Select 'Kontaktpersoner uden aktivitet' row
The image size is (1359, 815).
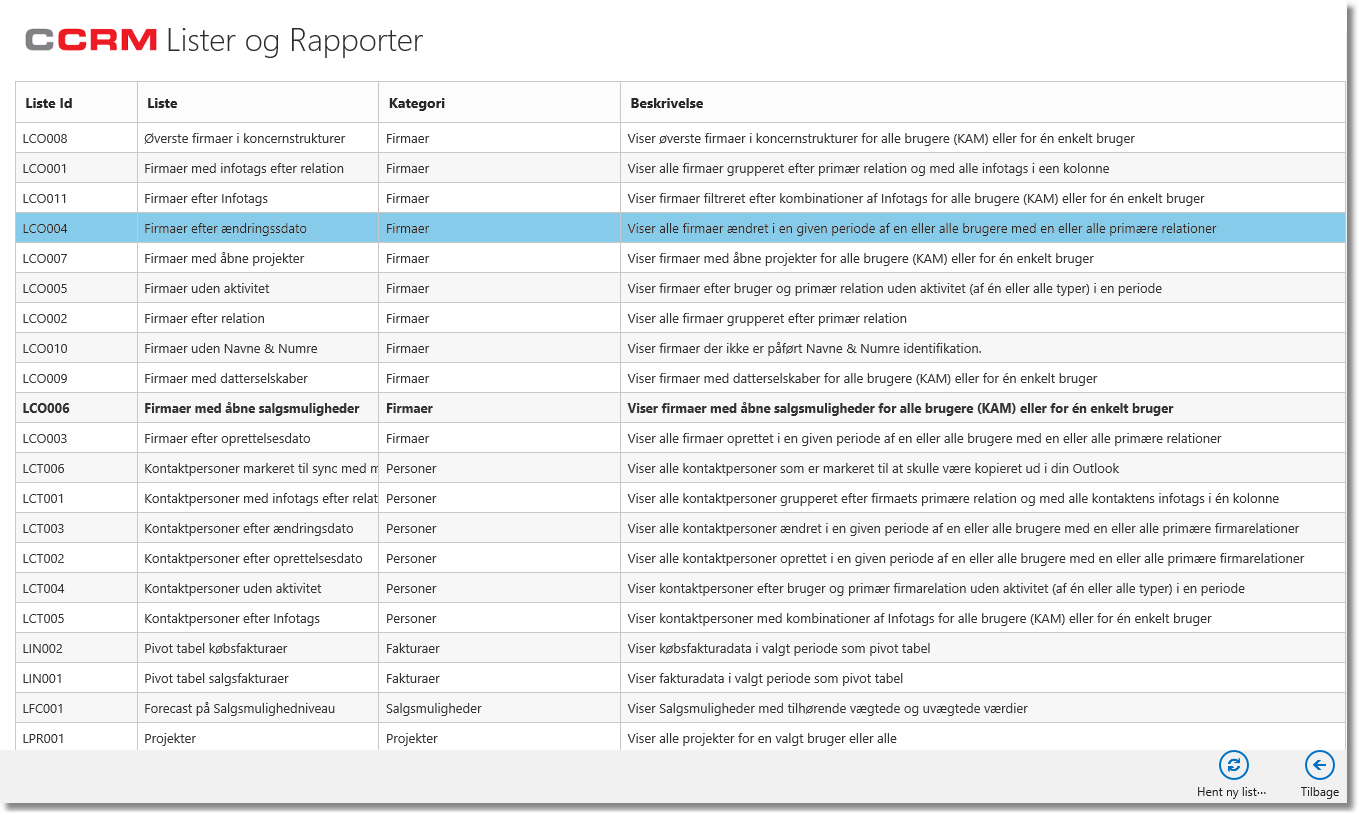click(x=680, y=588)
